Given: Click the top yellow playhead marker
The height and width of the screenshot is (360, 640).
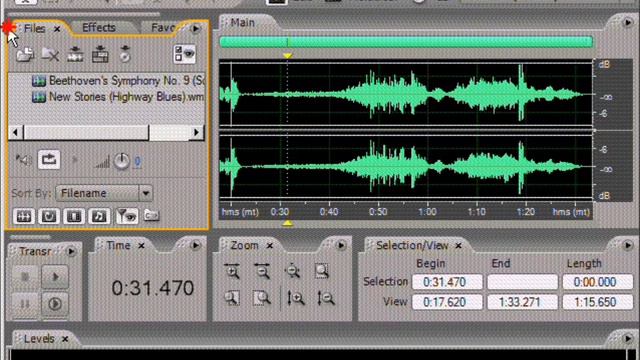Looking at the screenshot, I should tap(287, 55).
